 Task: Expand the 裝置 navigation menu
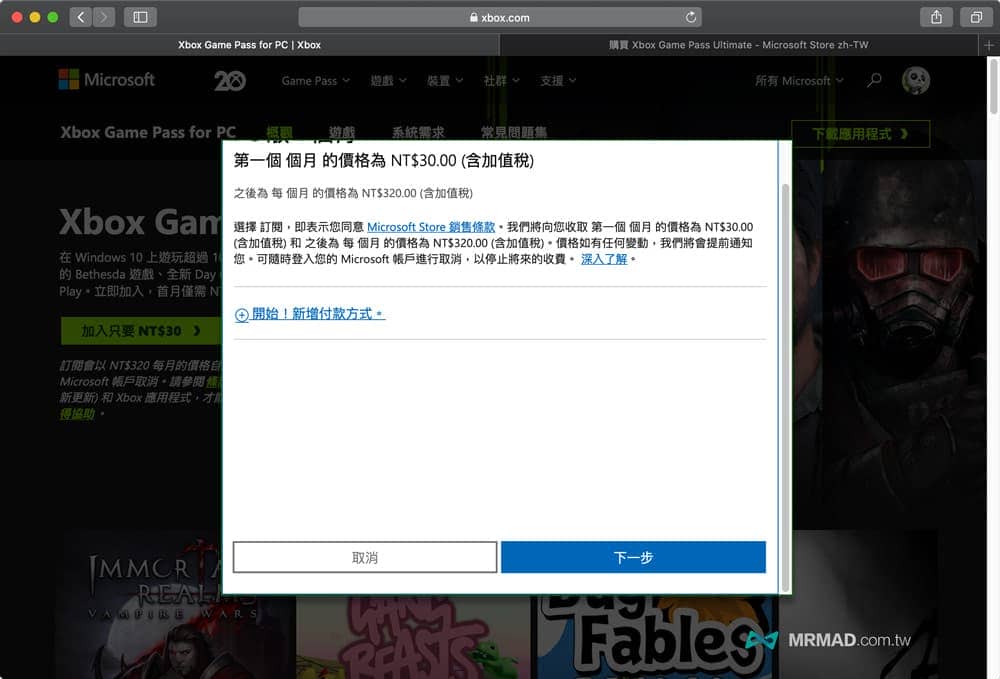click(445, 81)
